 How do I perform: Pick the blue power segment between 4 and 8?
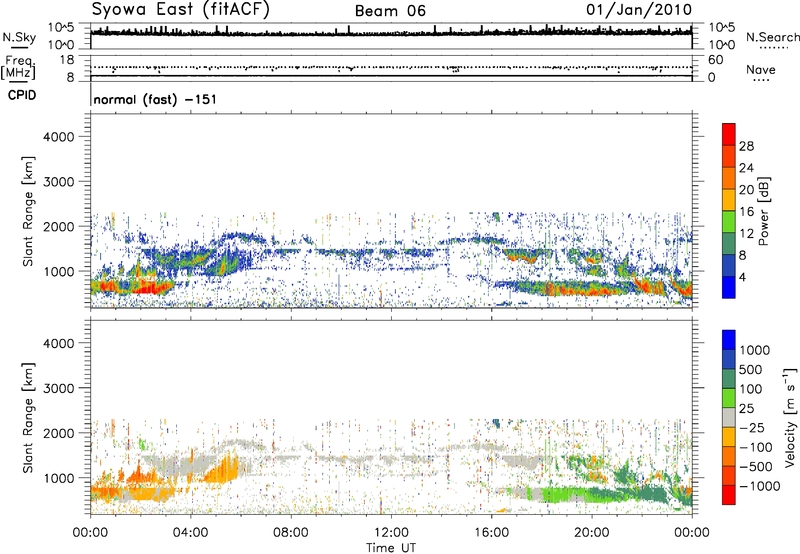729,265
